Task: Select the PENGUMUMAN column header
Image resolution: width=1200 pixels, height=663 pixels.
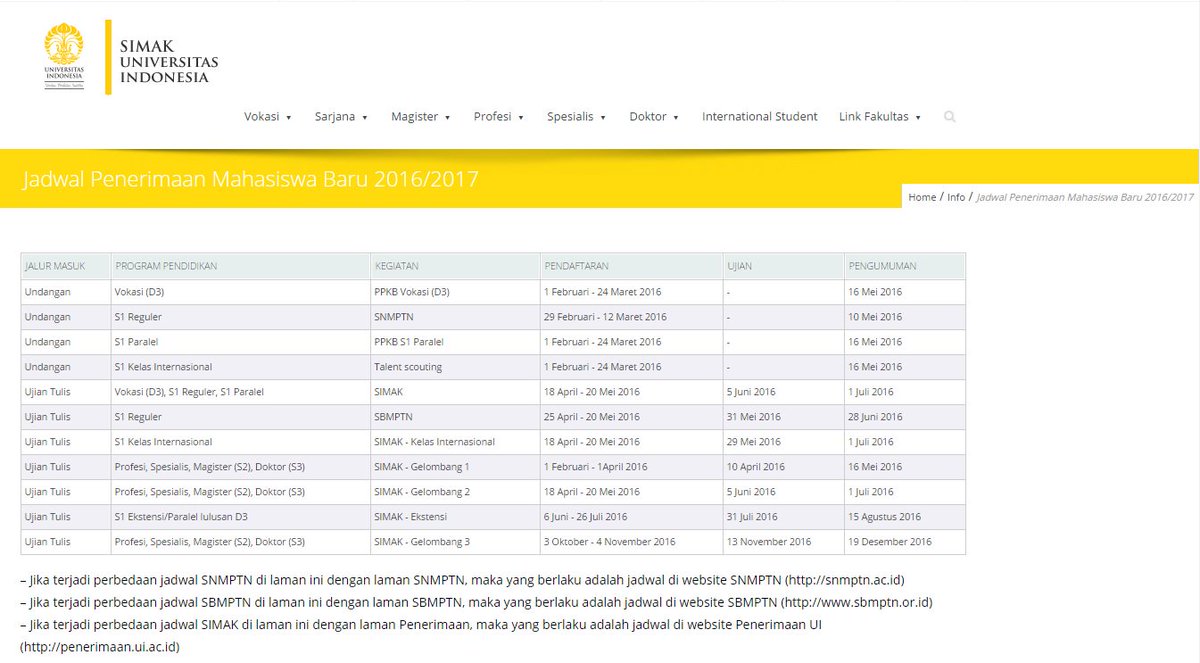Action: click(x=905, y=266)
